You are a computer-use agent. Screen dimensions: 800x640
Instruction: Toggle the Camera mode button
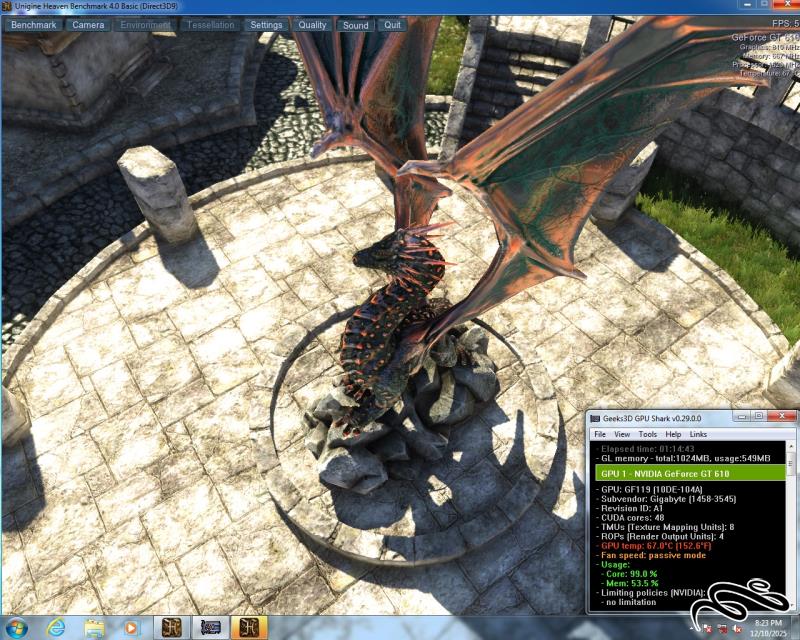(88, 25)
